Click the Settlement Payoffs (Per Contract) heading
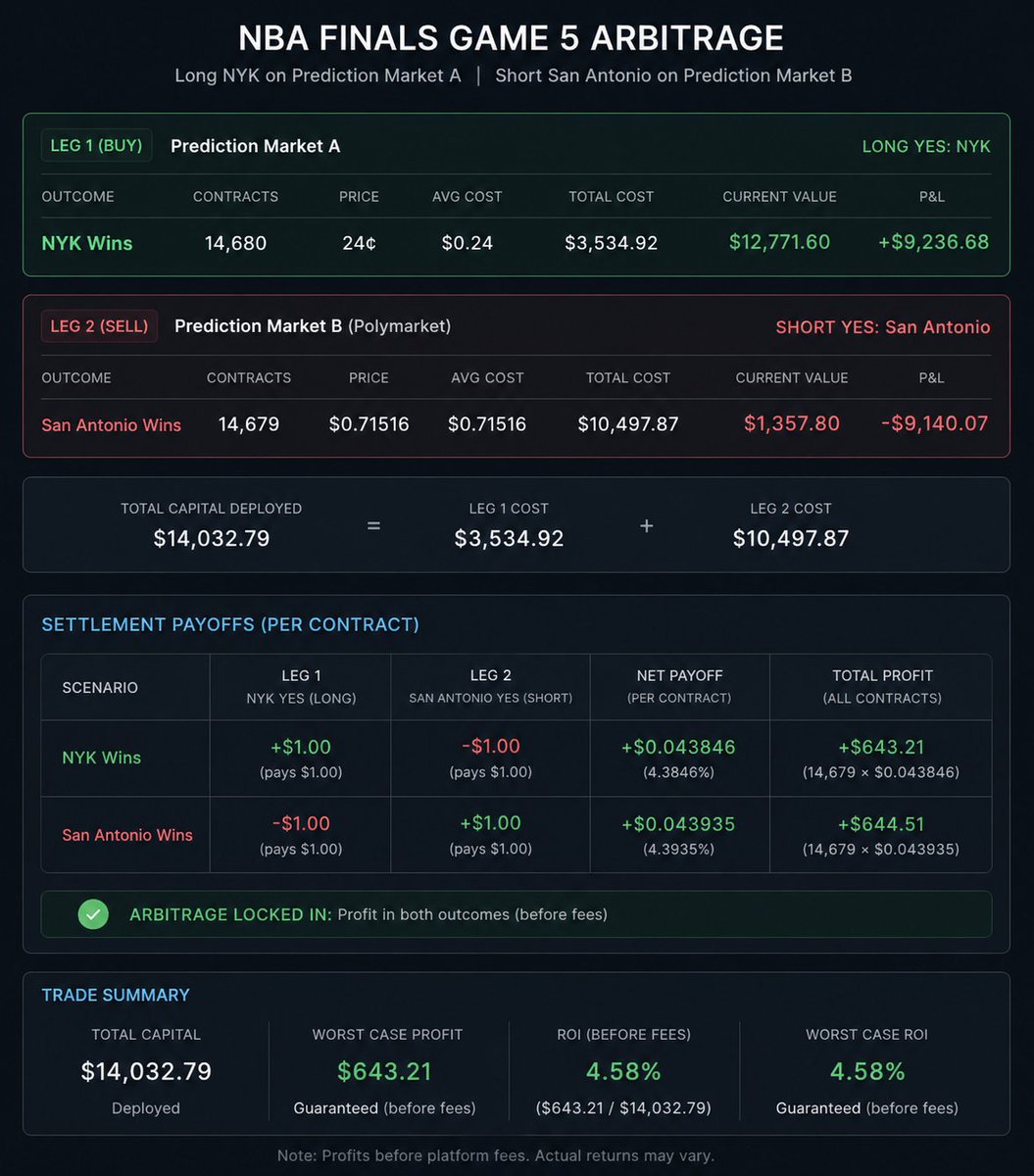The height and width of the screenshot is (1176, 1034). pyautogui.click(x=230, y=624)
